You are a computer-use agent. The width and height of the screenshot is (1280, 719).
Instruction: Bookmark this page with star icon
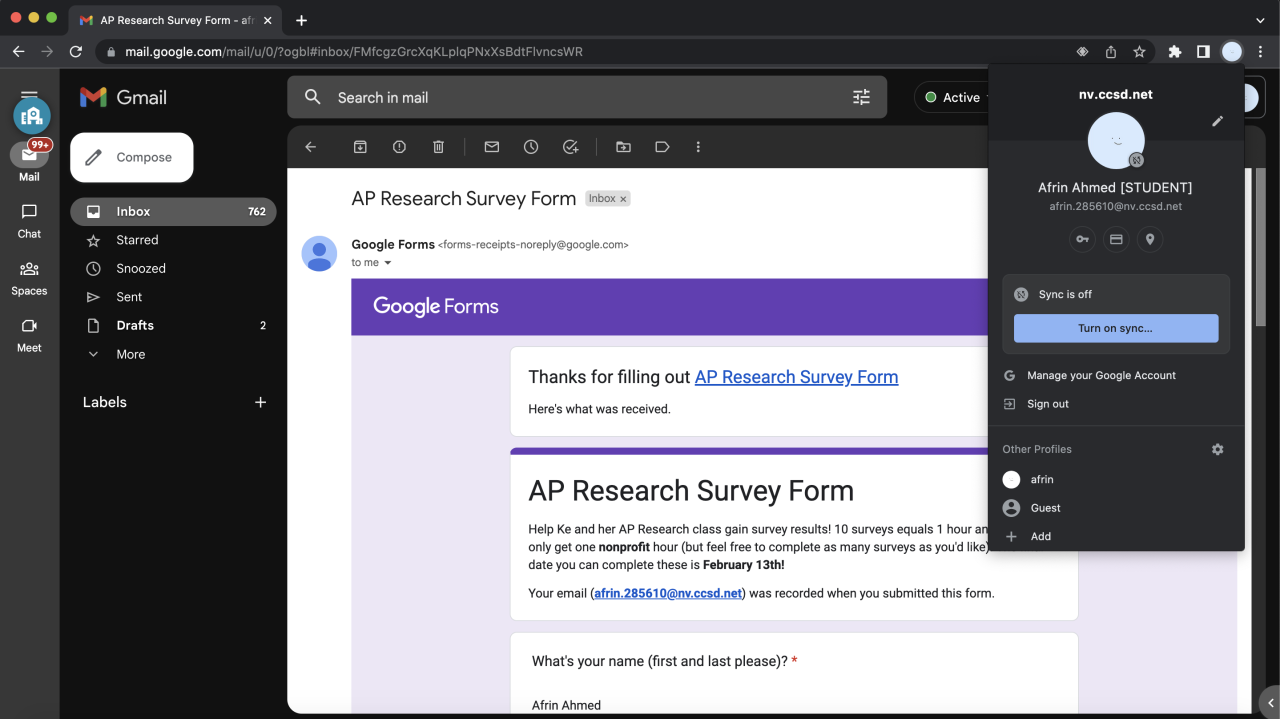(1139, 51)
